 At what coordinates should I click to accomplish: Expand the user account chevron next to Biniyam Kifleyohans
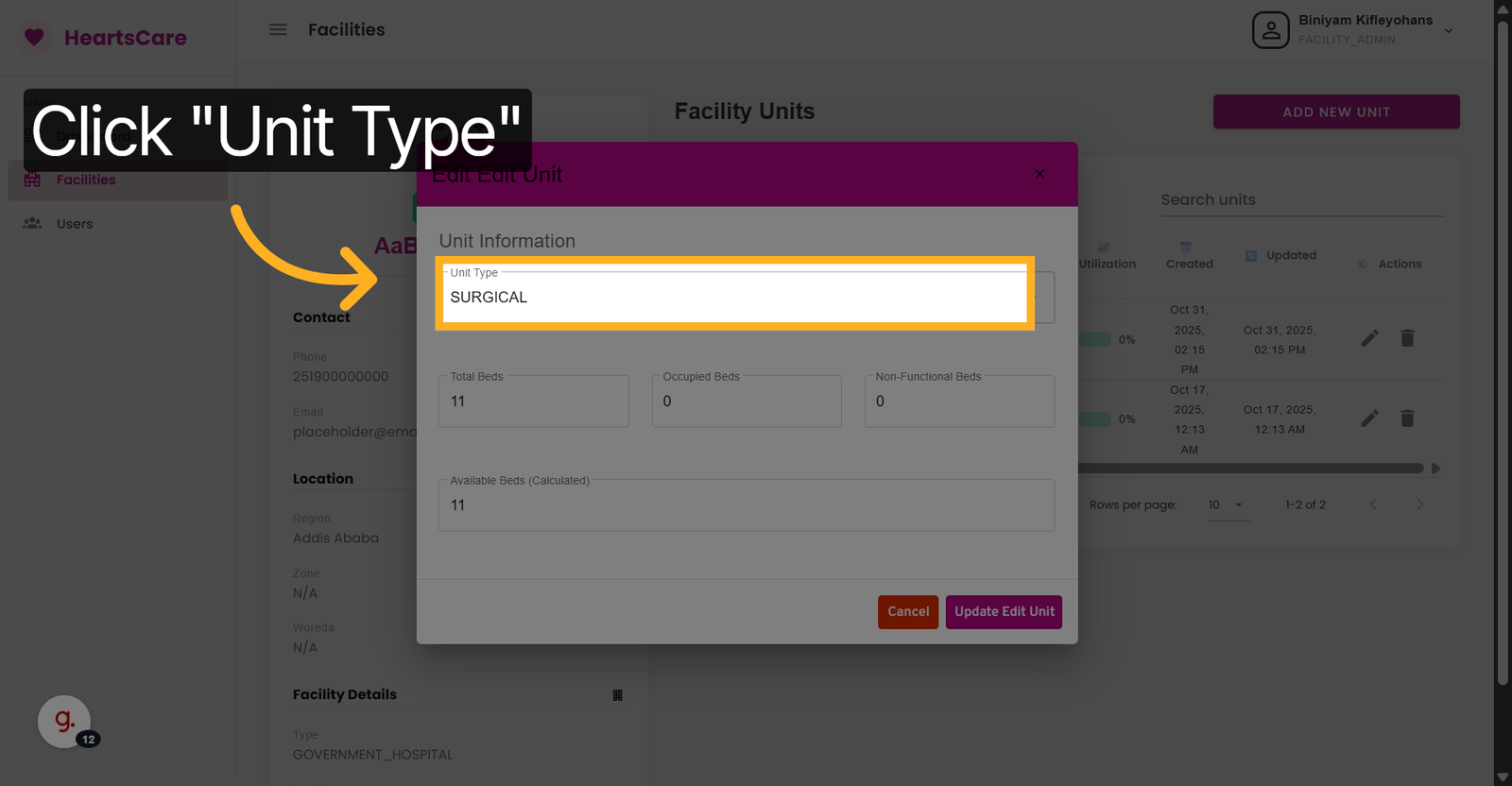1449,29
